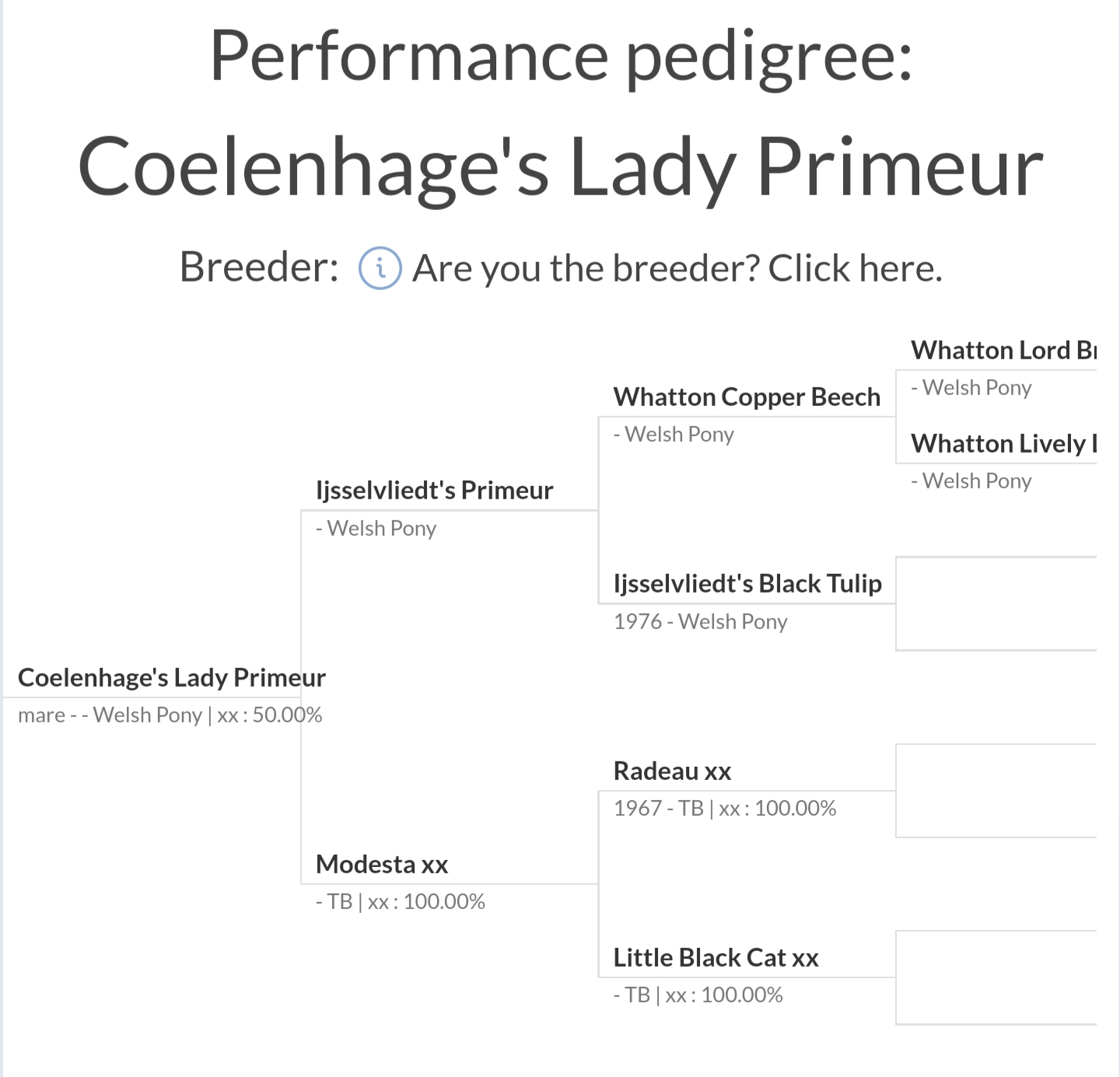Viewport: 1120px width, 1077px height.
Task: Open Little Black Cat xx entry
Action: tap(716, 958)
